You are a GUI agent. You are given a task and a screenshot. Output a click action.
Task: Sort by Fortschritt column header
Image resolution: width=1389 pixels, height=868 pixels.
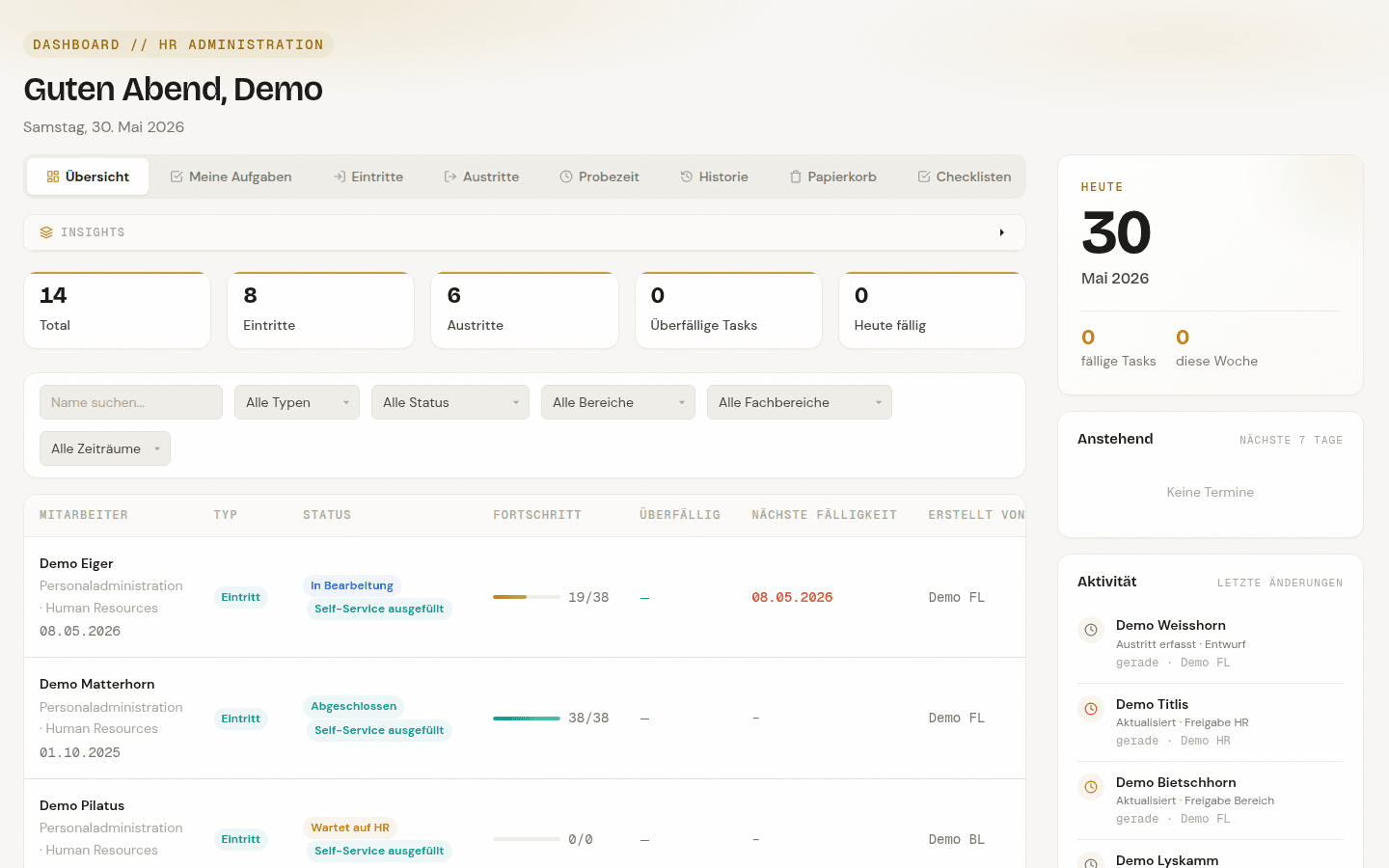[537, 515]
